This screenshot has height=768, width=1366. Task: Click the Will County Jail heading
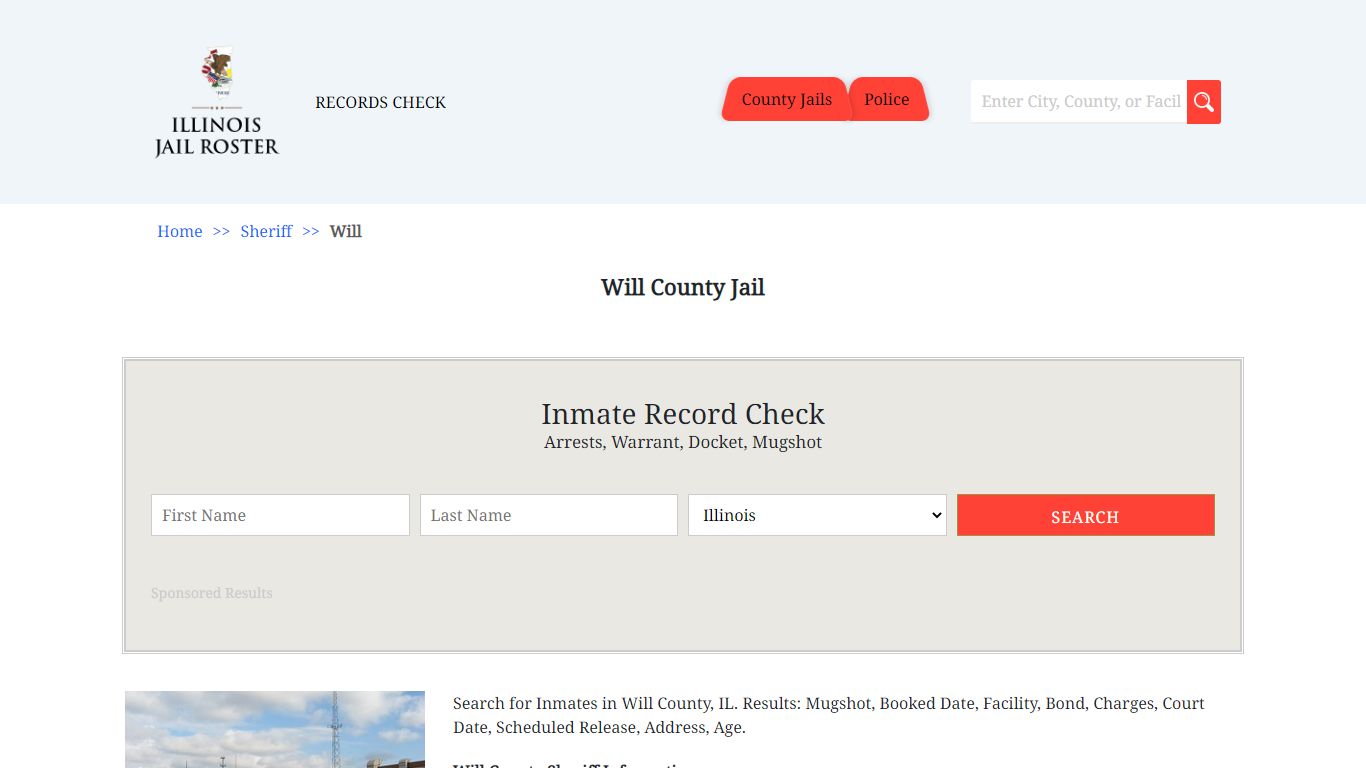[x=683, y=287]
